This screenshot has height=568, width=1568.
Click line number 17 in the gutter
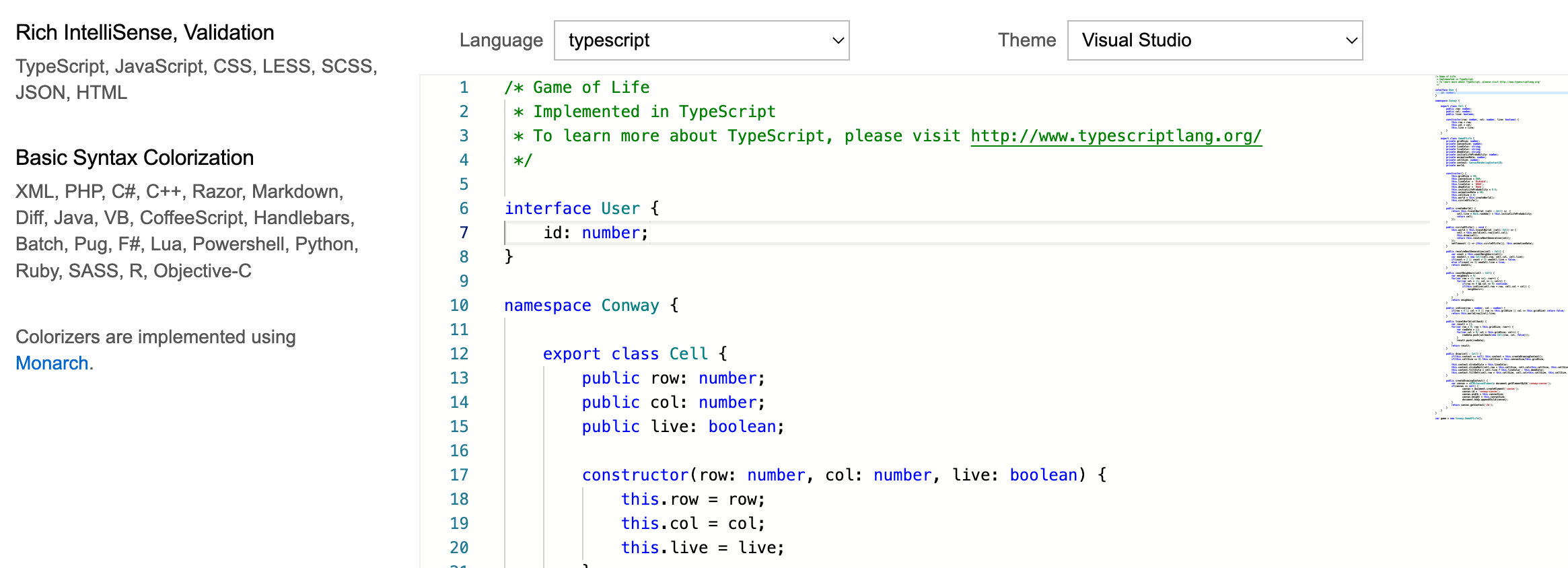459,475
